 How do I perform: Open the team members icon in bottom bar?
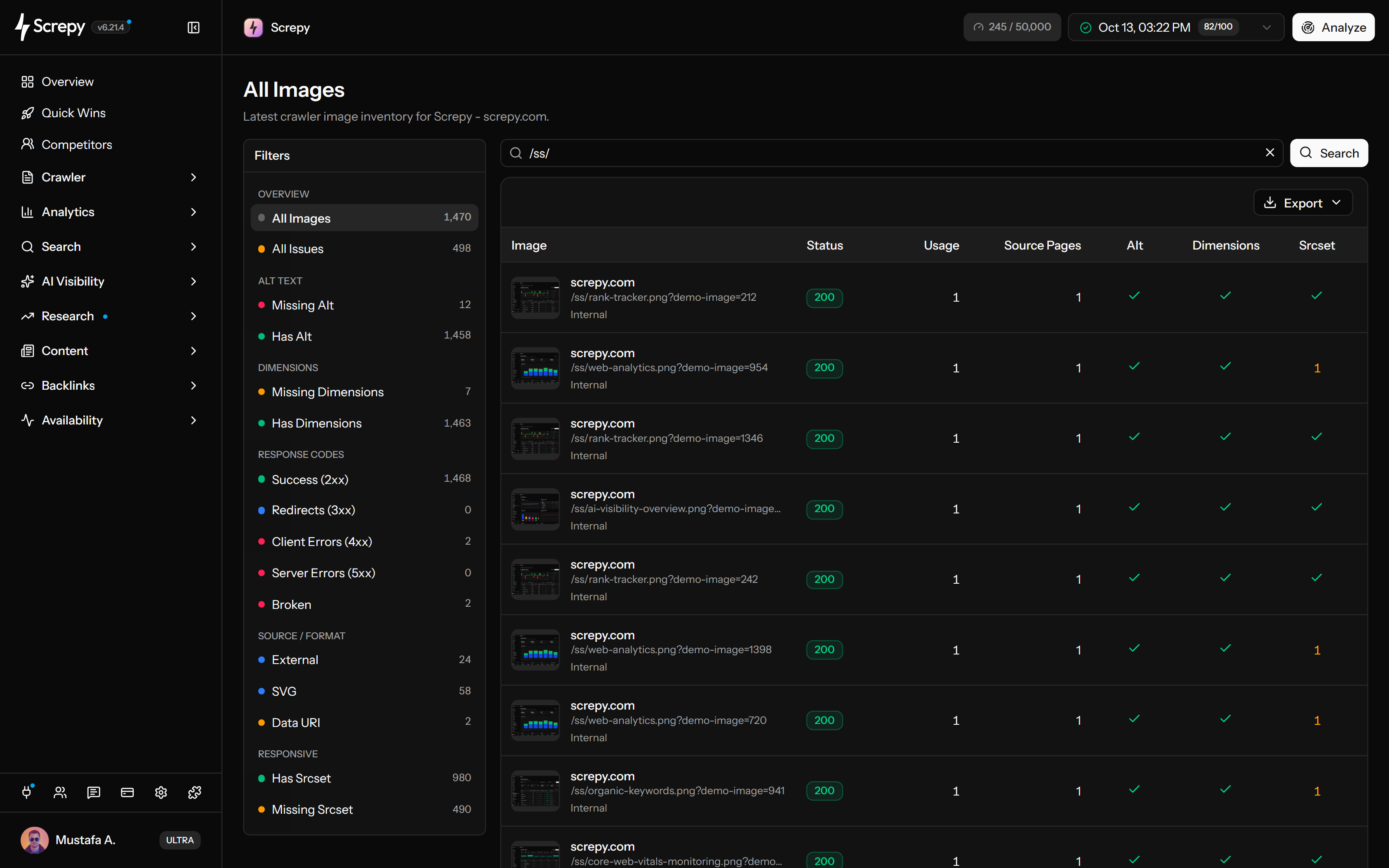click(x=60, y=792)
